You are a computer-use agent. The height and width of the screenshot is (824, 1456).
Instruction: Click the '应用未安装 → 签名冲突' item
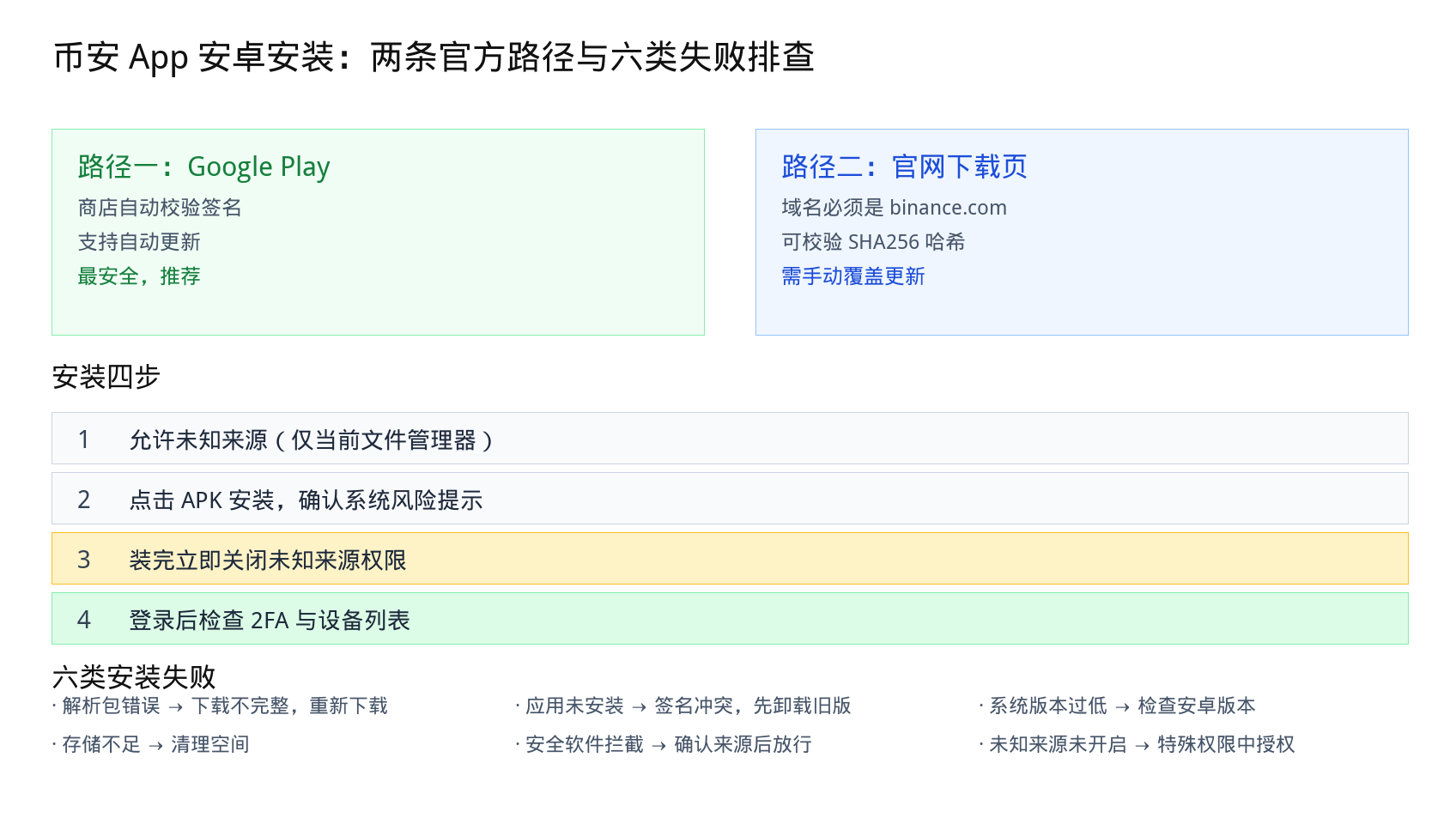(x=683, y=706)
